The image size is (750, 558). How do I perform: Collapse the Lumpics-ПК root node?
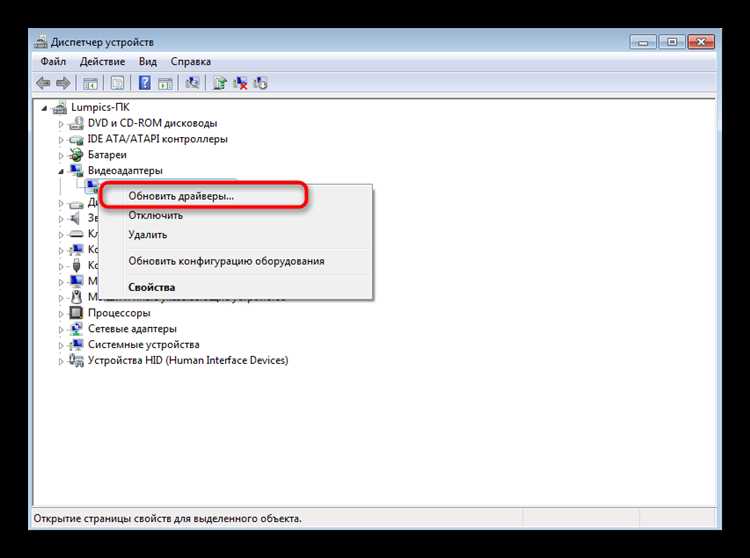pyautogui.click(x=44, y=109)
